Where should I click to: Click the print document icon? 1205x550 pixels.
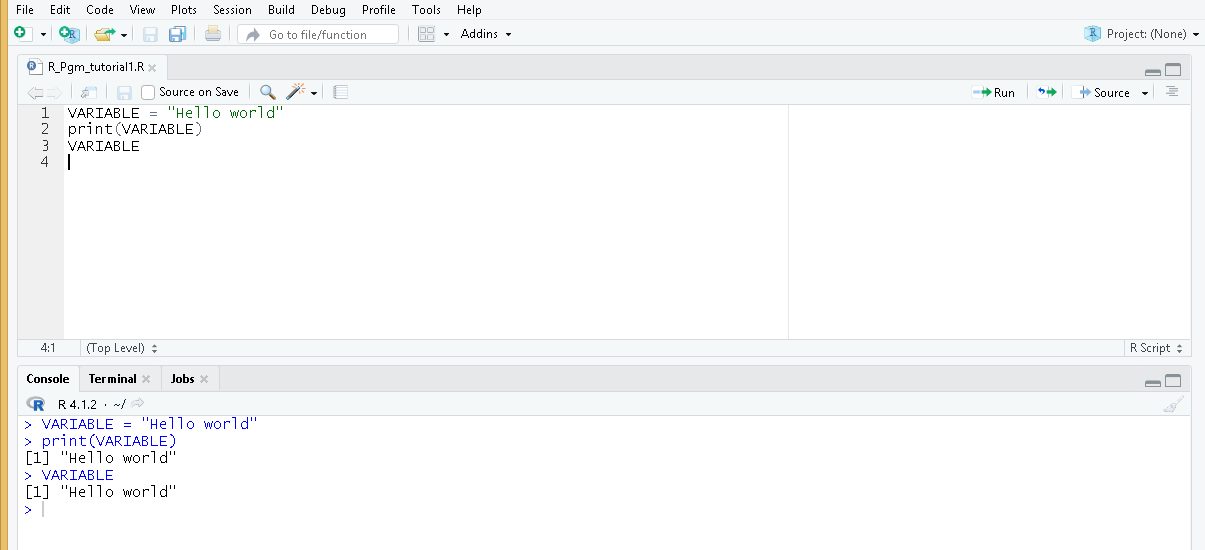pos(212,34)
